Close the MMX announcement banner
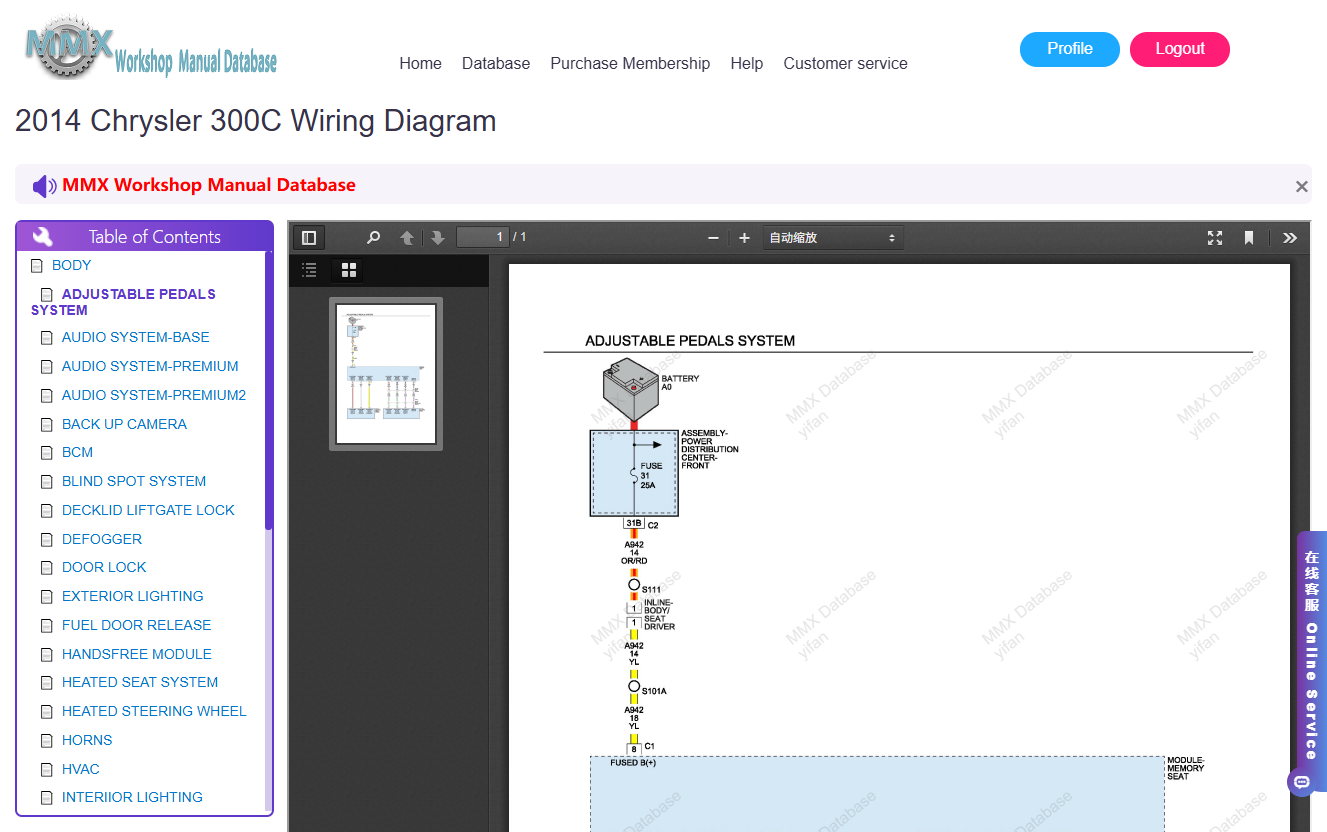 (x=1301, y=186)
